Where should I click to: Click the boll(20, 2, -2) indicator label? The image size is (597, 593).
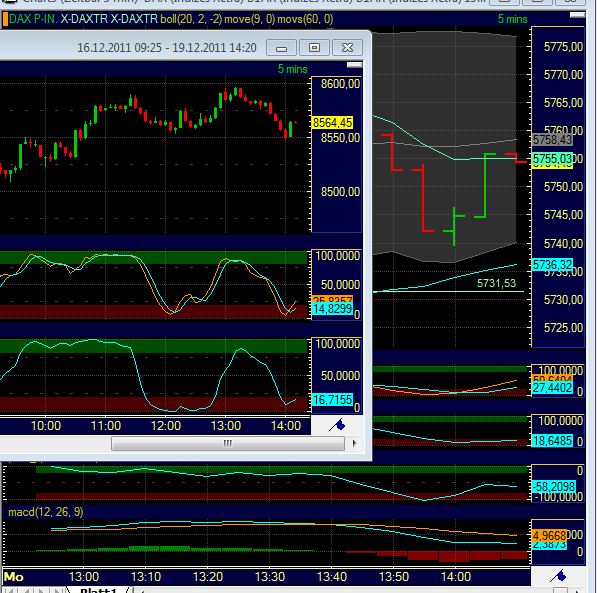pyautogui.click(x=191, y=19)
